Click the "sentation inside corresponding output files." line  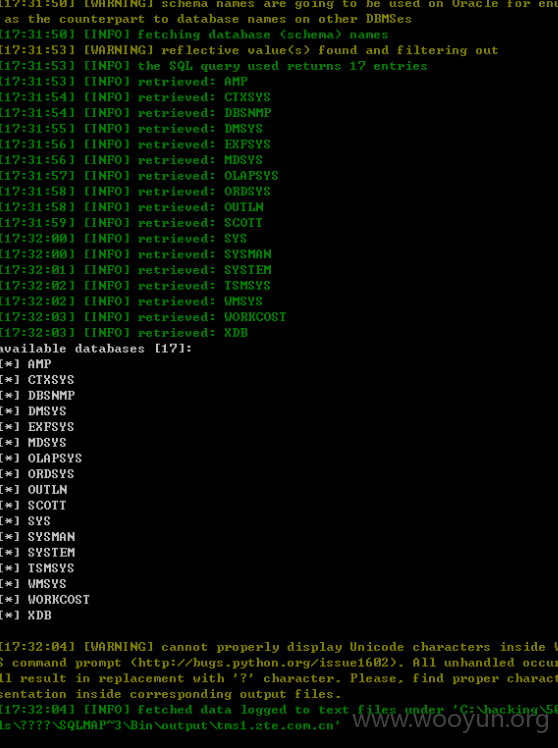[170, 695]
